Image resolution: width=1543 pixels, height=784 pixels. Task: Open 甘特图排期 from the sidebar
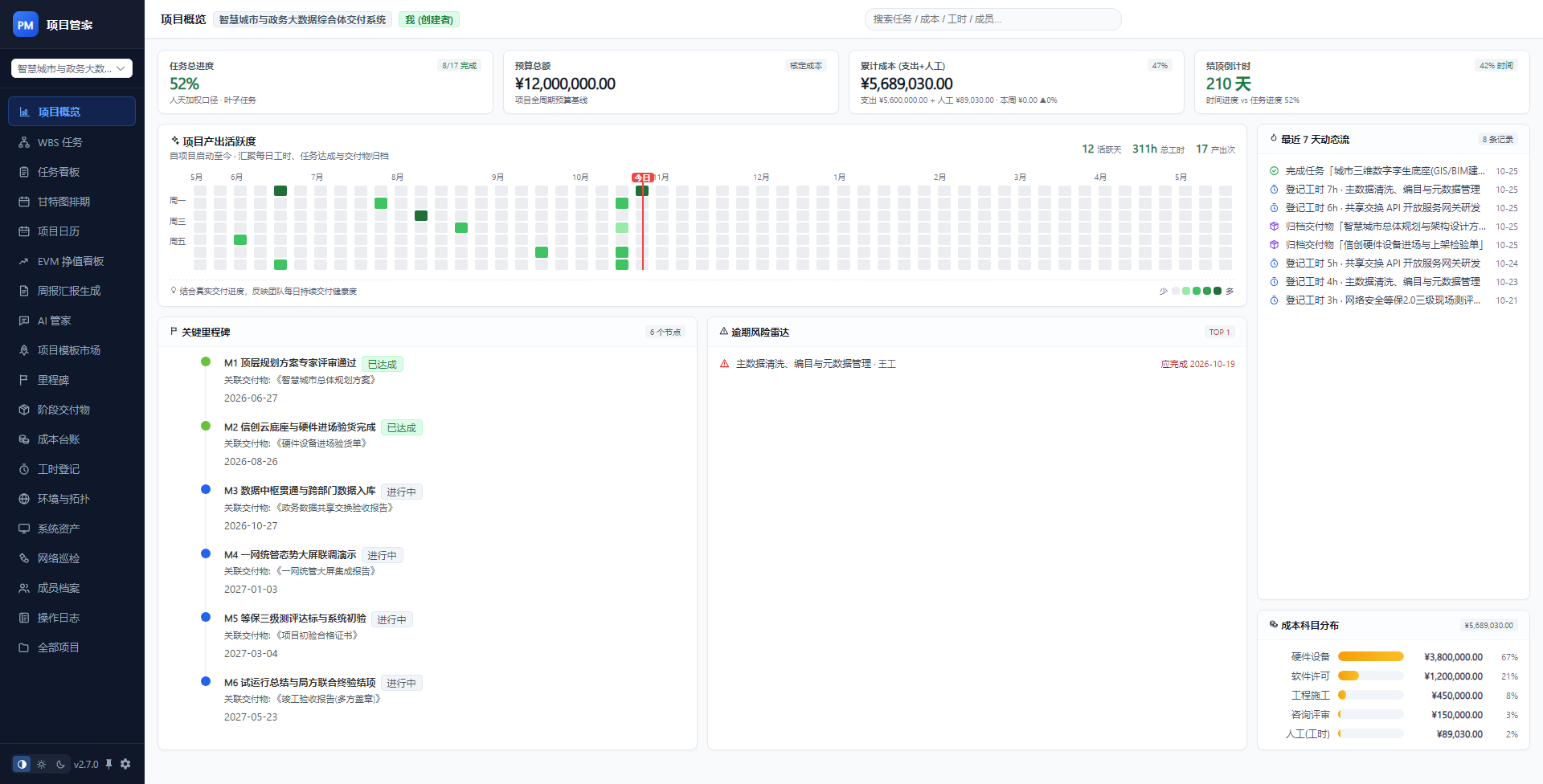point(72,202)
